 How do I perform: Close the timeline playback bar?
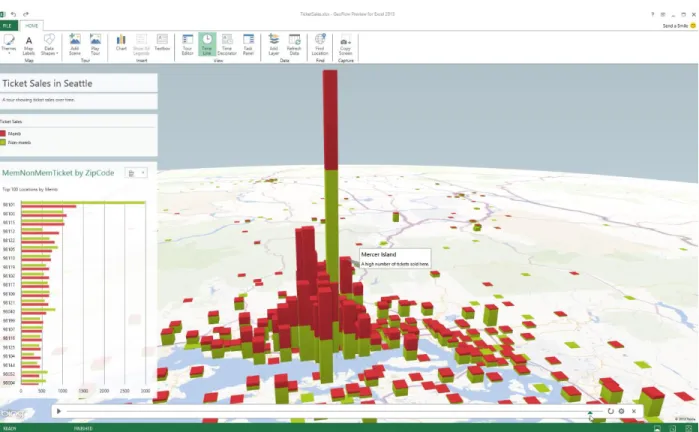click(633, 411)
